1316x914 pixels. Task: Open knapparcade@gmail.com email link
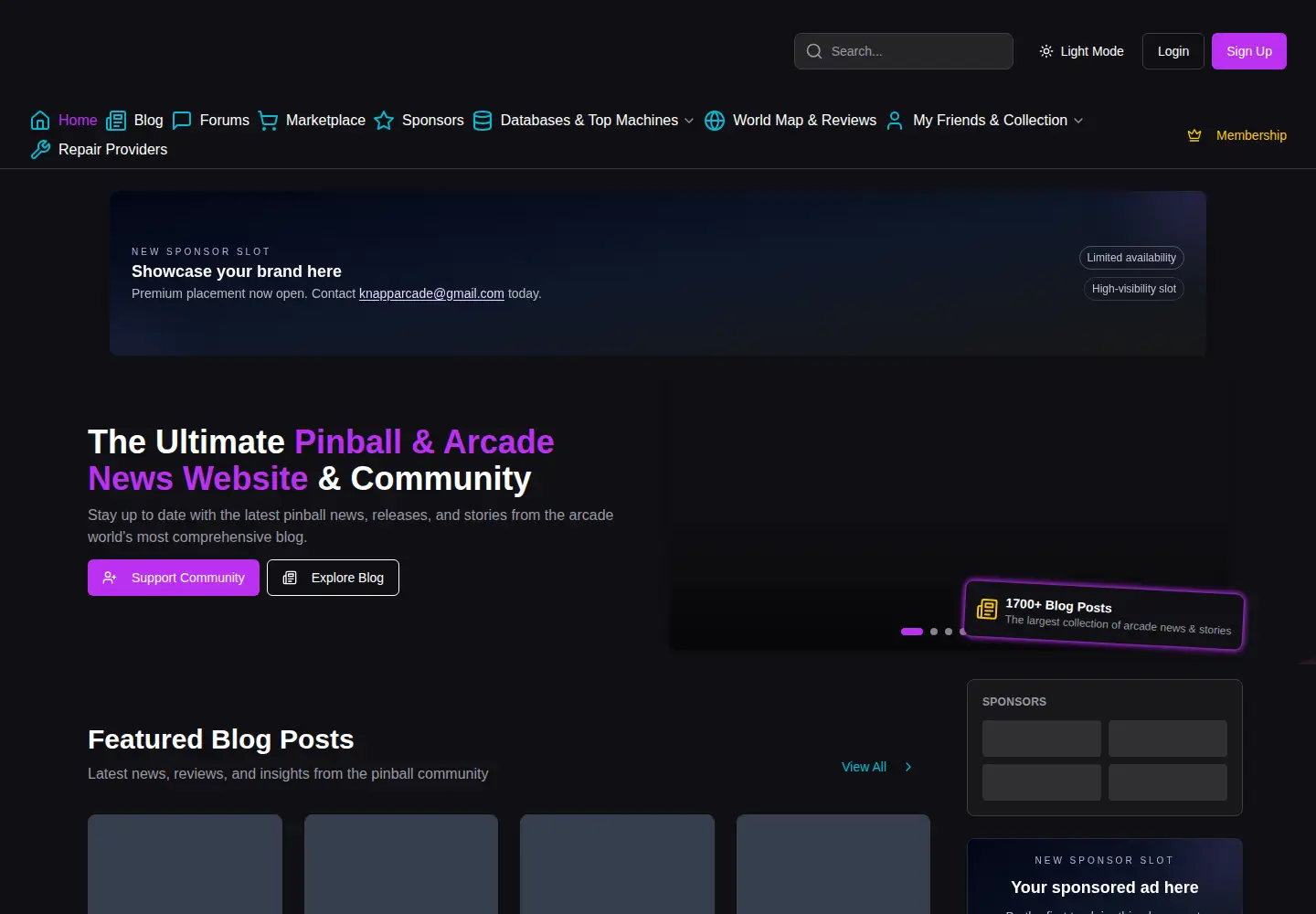coord(431,293)
